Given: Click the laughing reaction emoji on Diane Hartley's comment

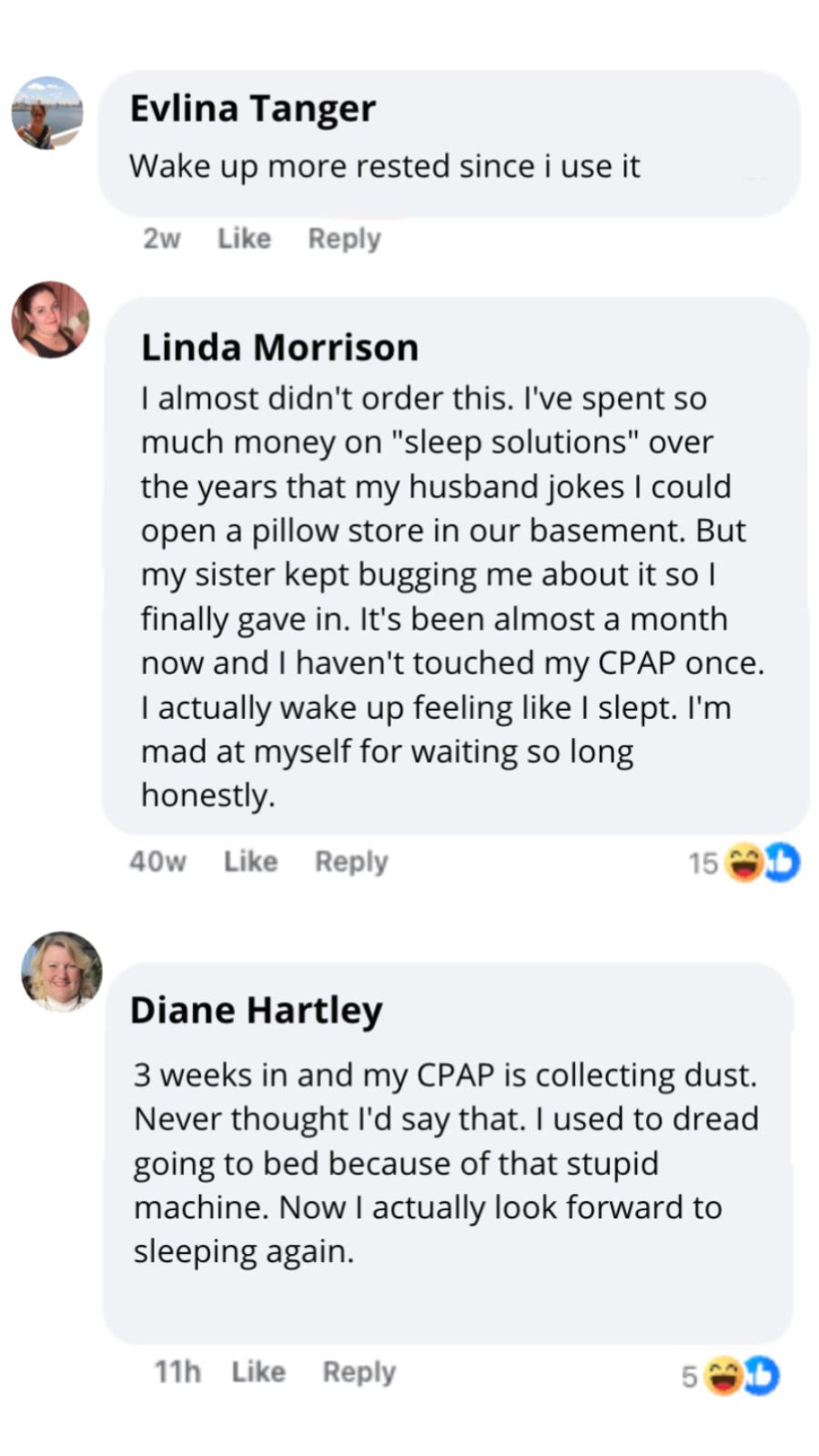Looking at the screenshot, I should 724,1375.
